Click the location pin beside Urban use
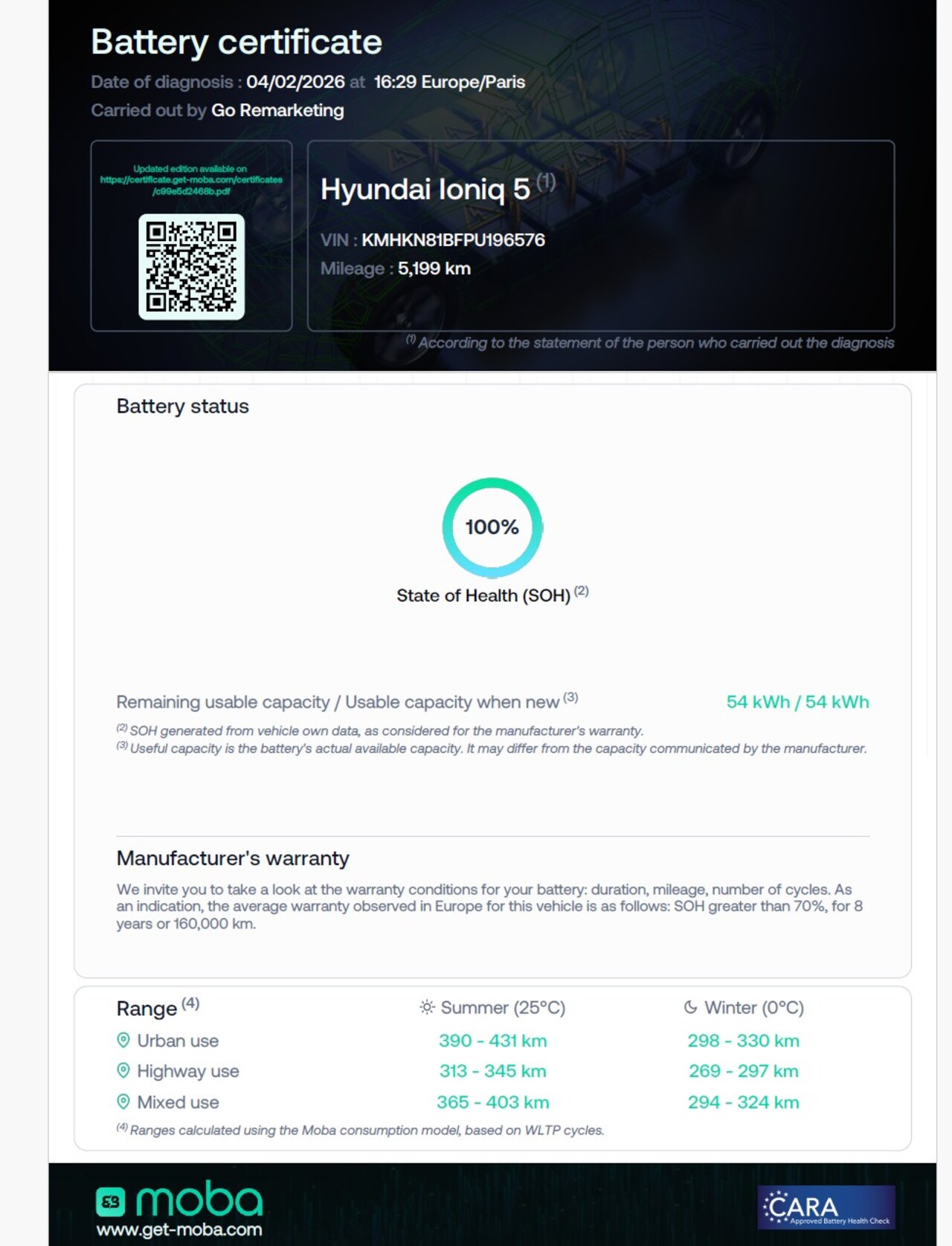 coord(123,1040)
